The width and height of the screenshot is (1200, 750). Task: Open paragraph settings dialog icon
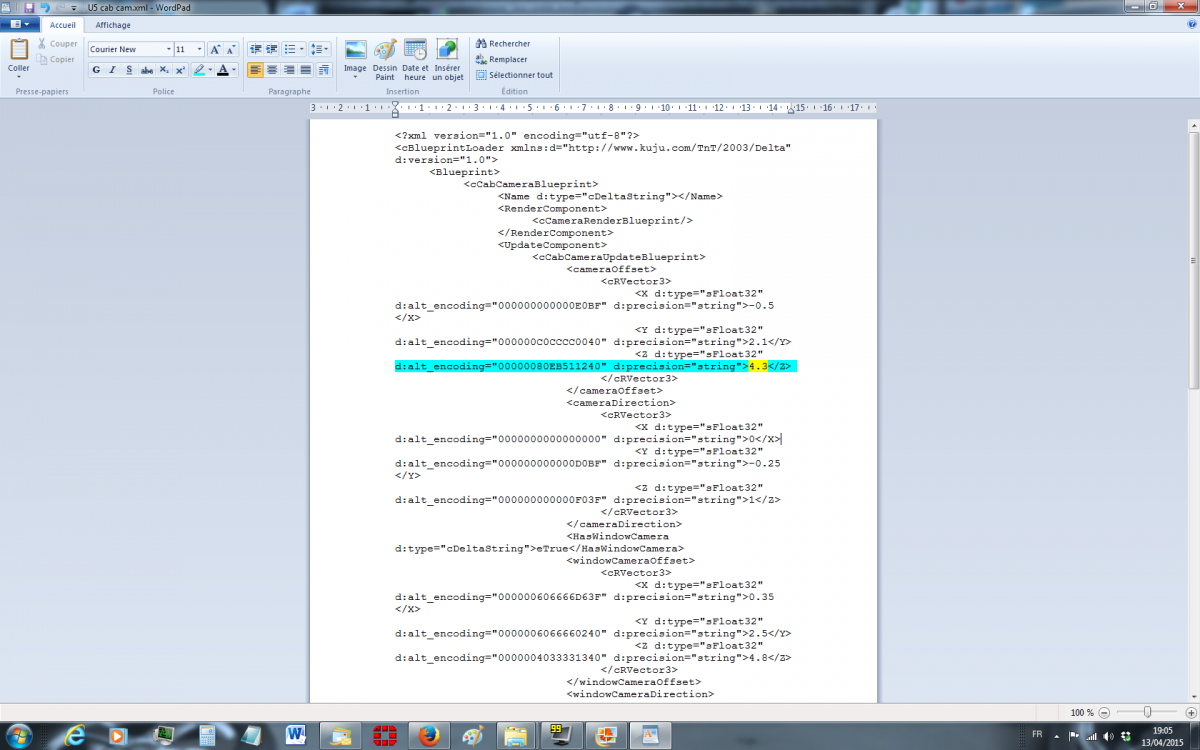tap(323, 70)
